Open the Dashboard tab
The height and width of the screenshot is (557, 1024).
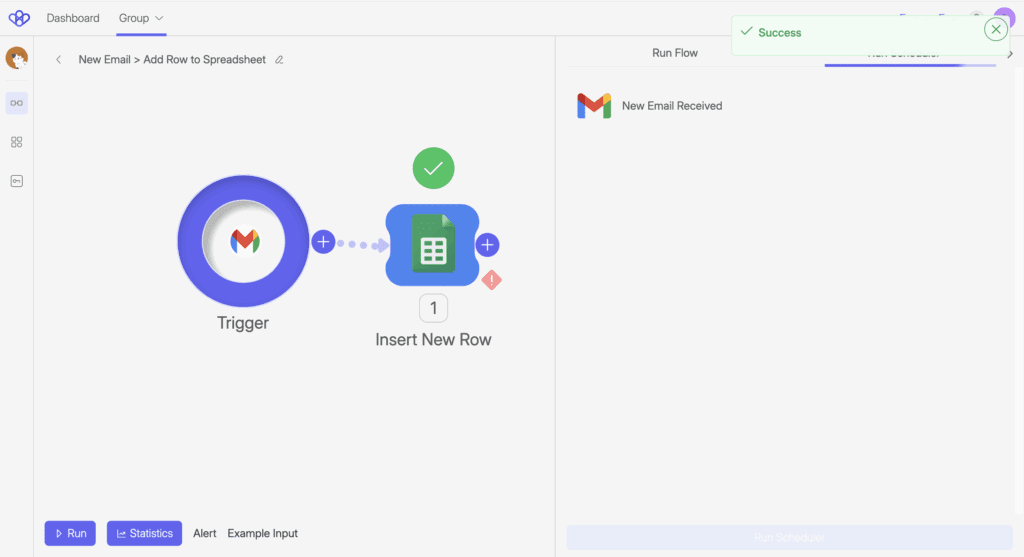73,18
